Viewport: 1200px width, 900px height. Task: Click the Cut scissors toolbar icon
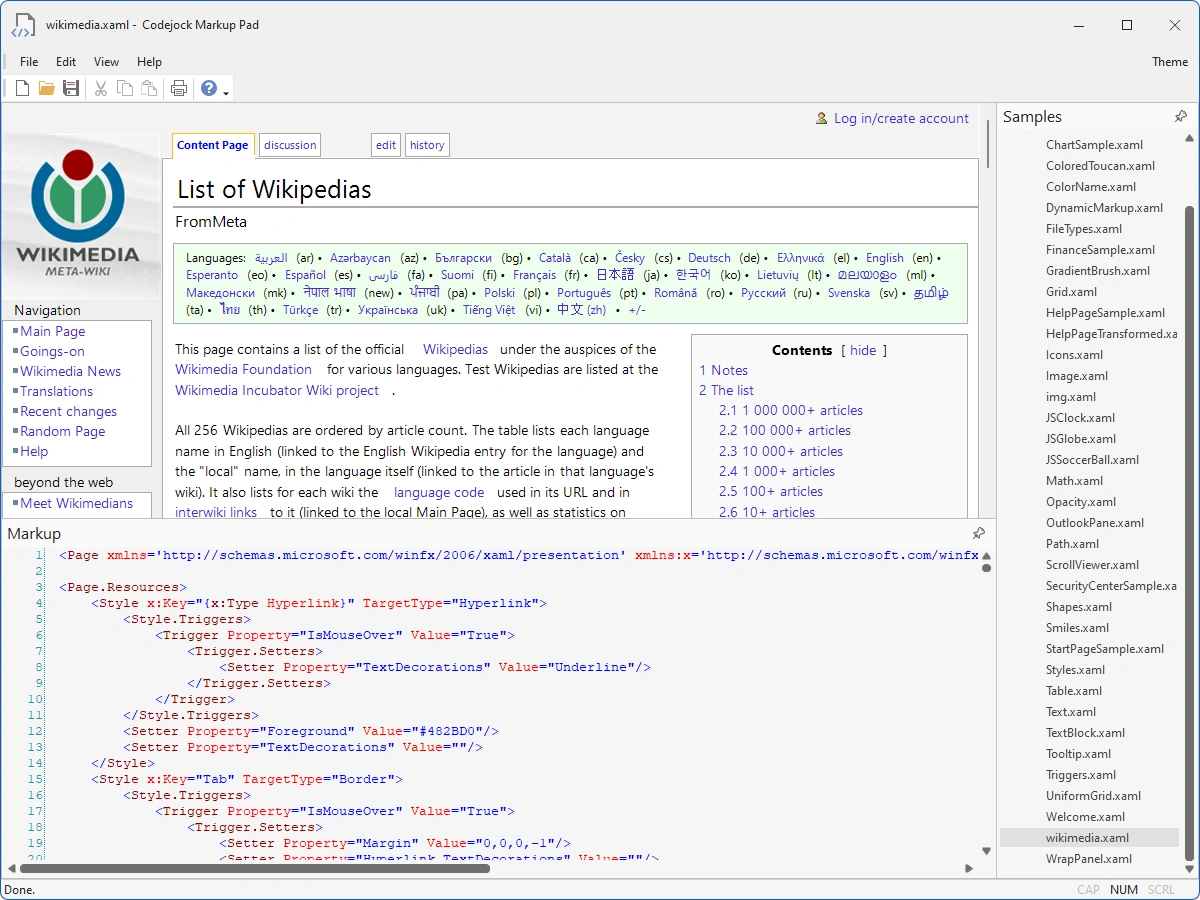tap(101, 88)
